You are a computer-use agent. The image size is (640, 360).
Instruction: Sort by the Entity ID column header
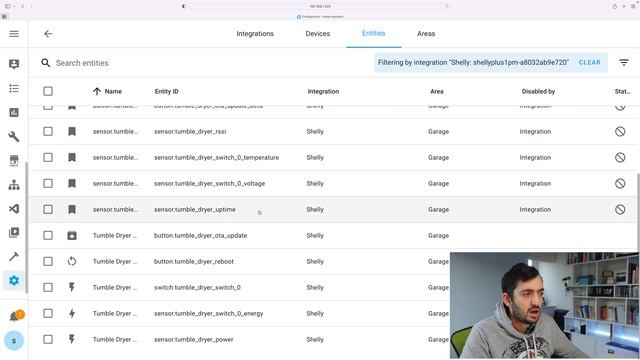pos(167,91)
